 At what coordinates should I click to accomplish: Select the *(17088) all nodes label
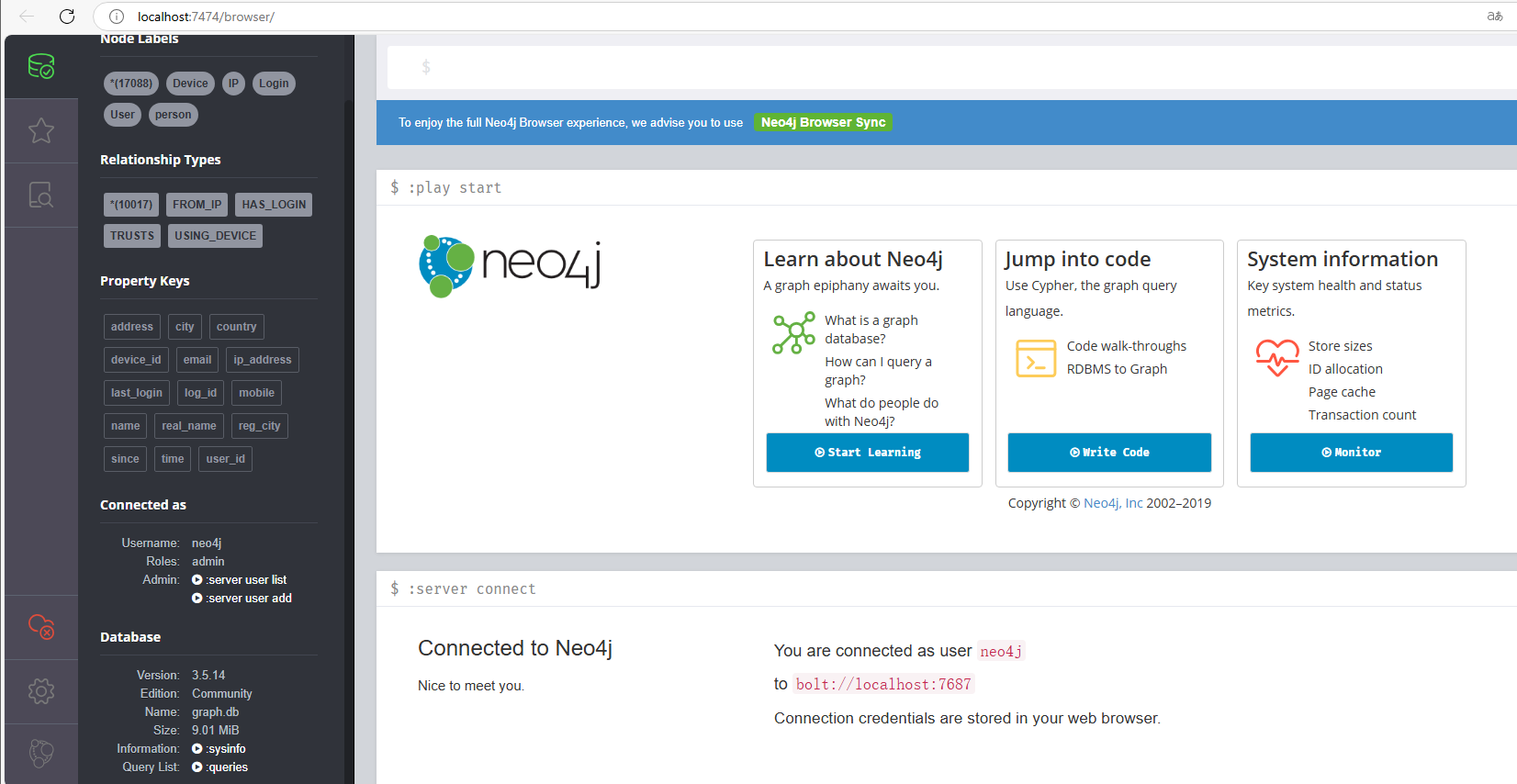pos(131,84)
